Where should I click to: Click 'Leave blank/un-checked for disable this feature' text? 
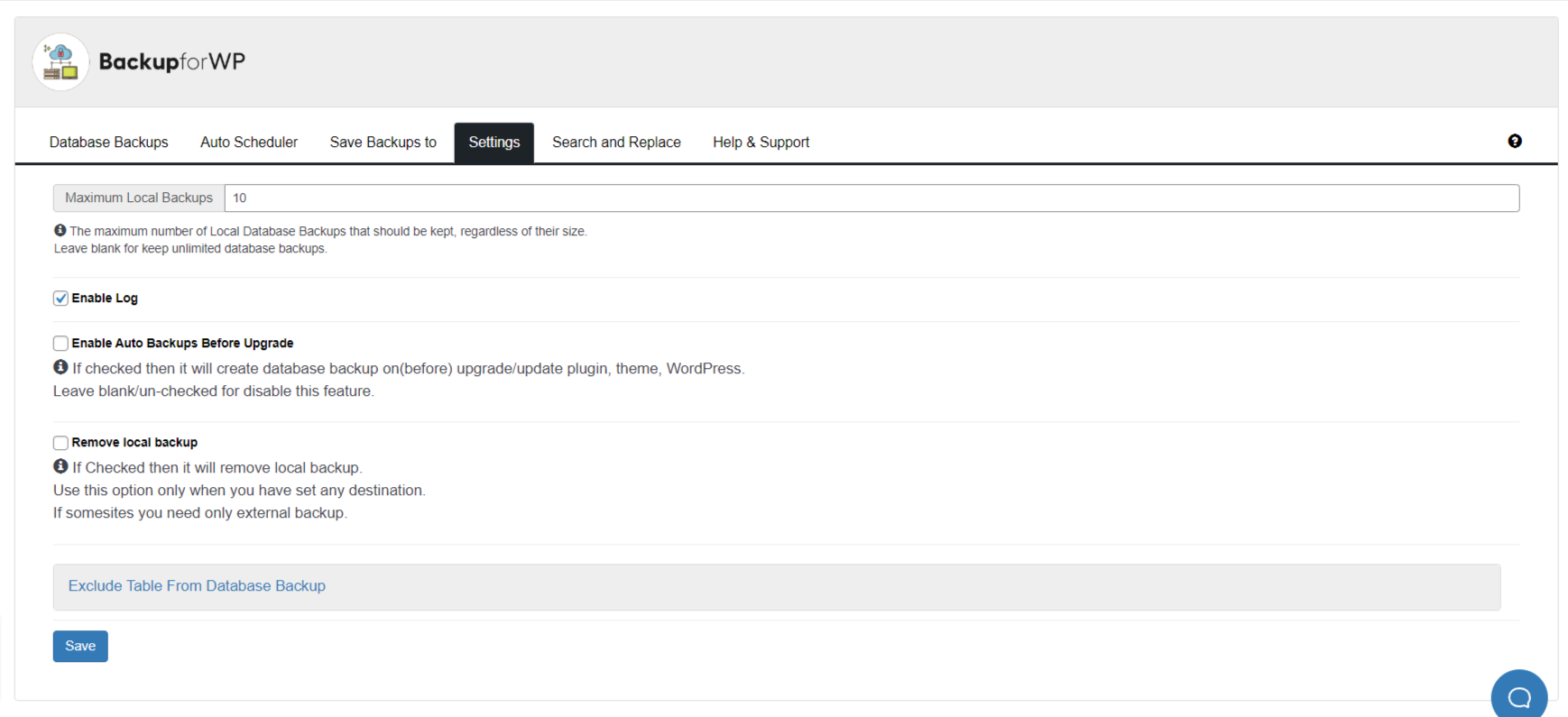[x=214, y=391]
